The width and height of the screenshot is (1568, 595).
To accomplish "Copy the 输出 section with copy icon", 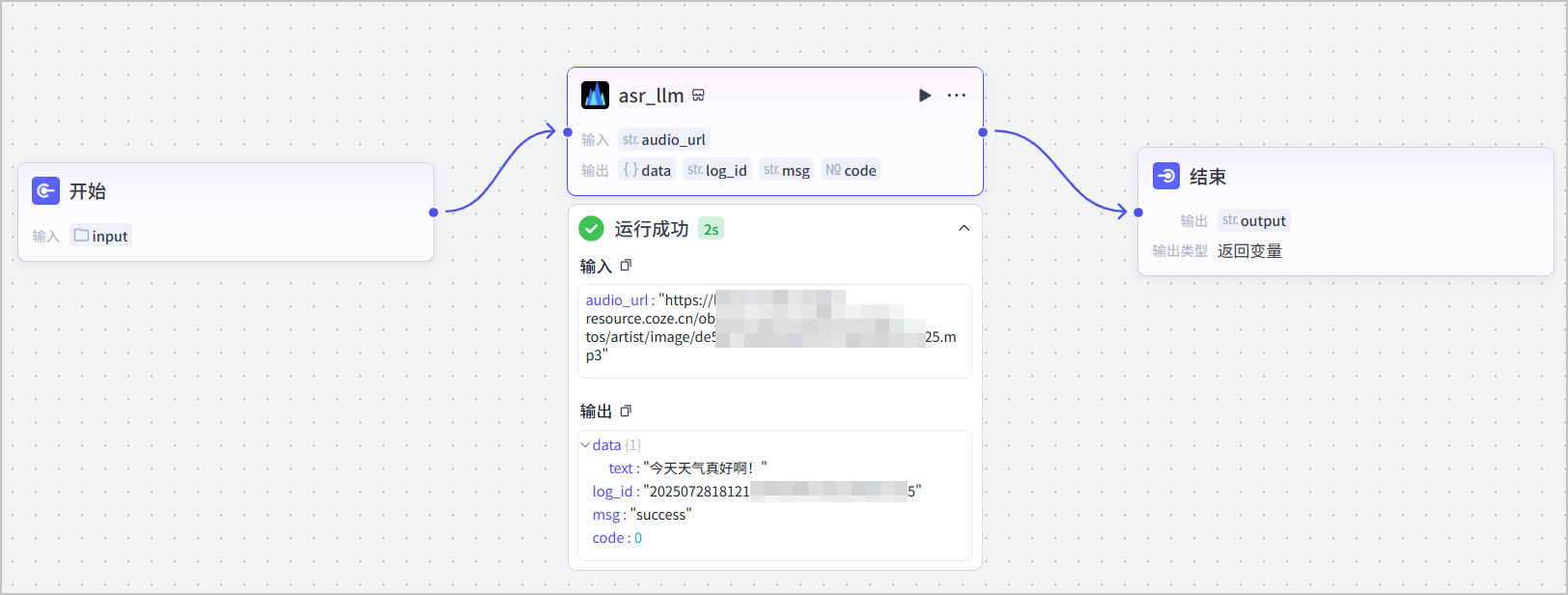I will pos(626,411).
